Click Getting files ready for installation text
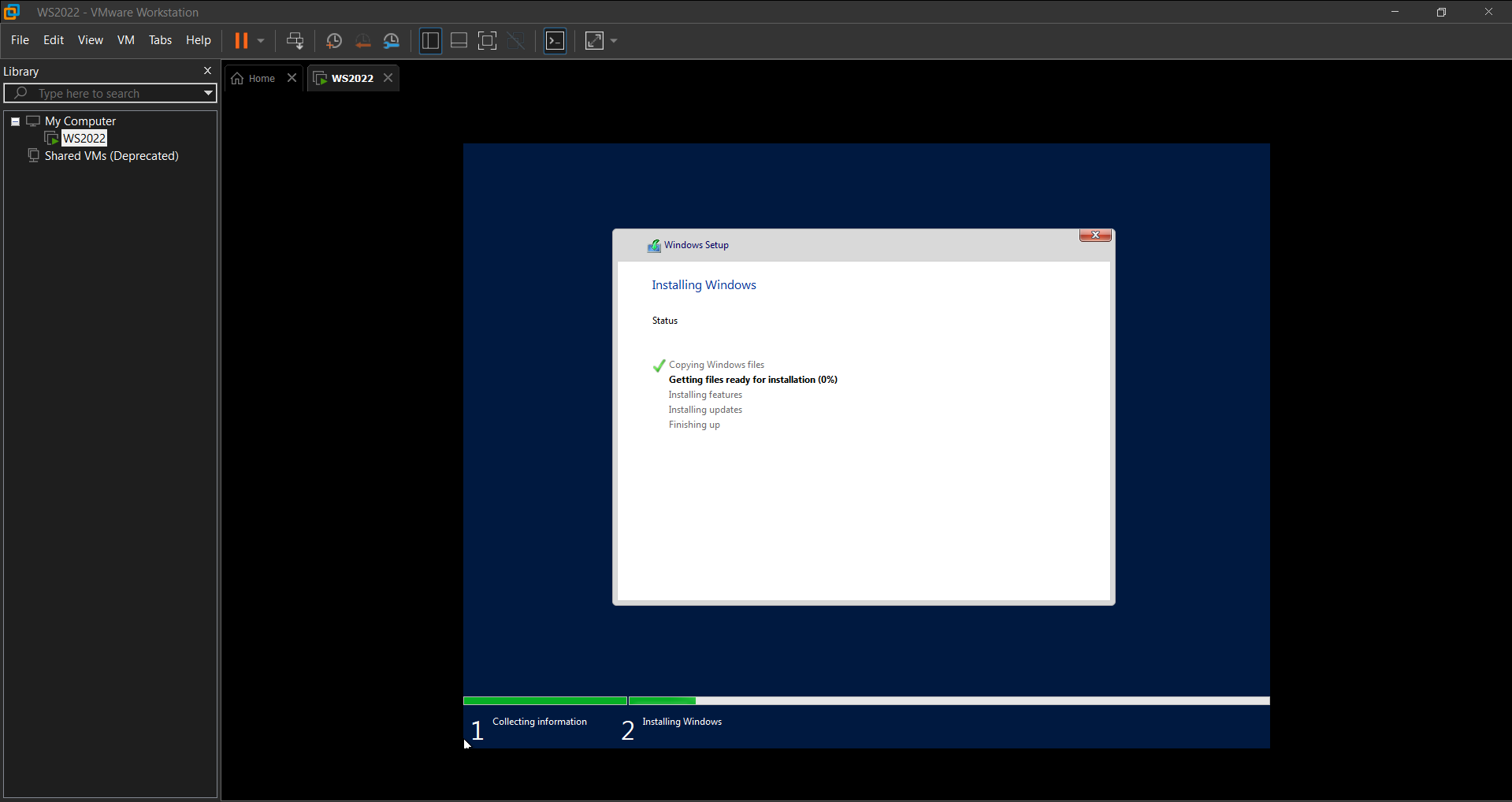 click(x=752, y=380)
